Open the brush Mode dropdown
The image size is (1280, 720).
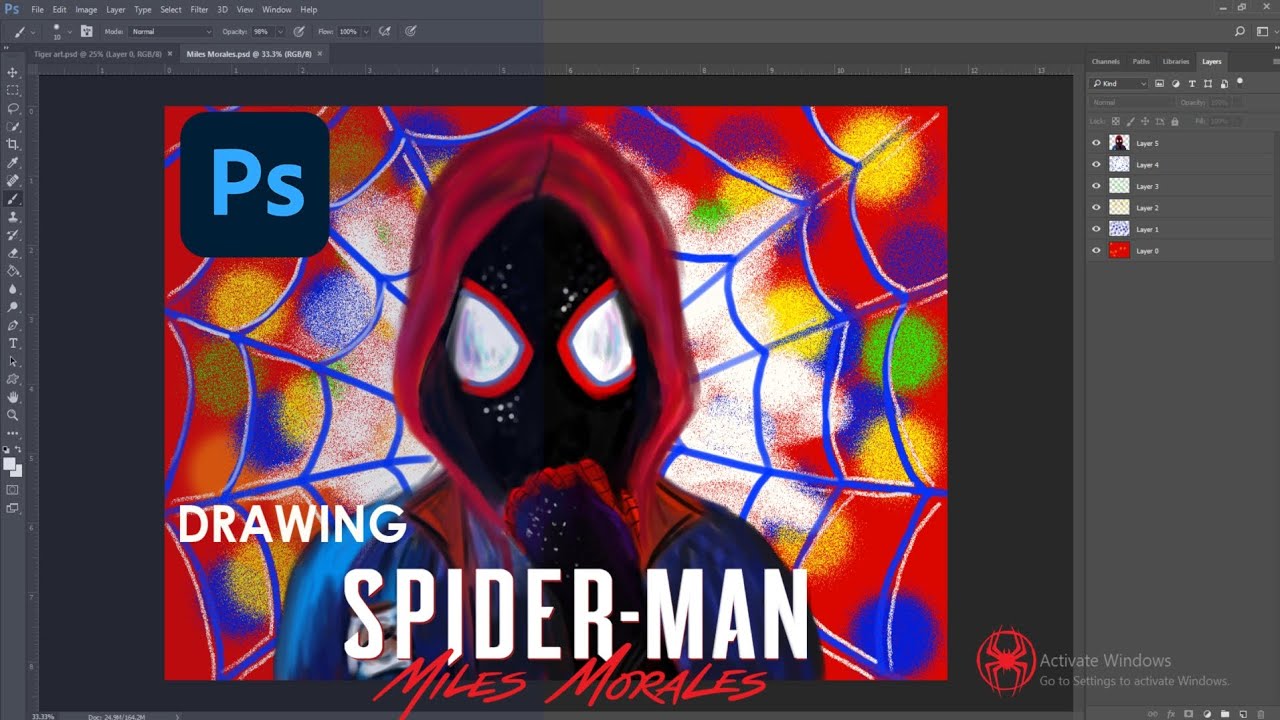pos(170,32)
